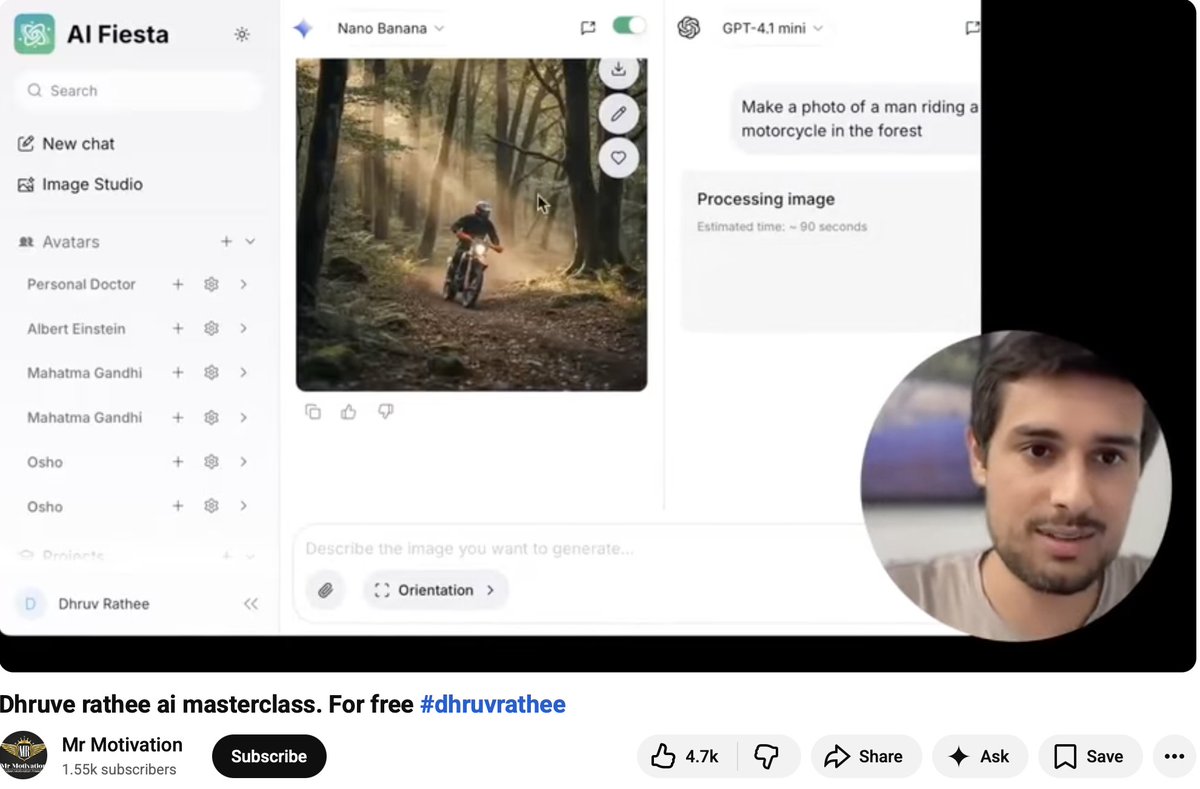The height and width of the screenshot is (789, 1200).
Task: Open the #dhruvrathee hashtag link
Action: click(x=493, y=705)
